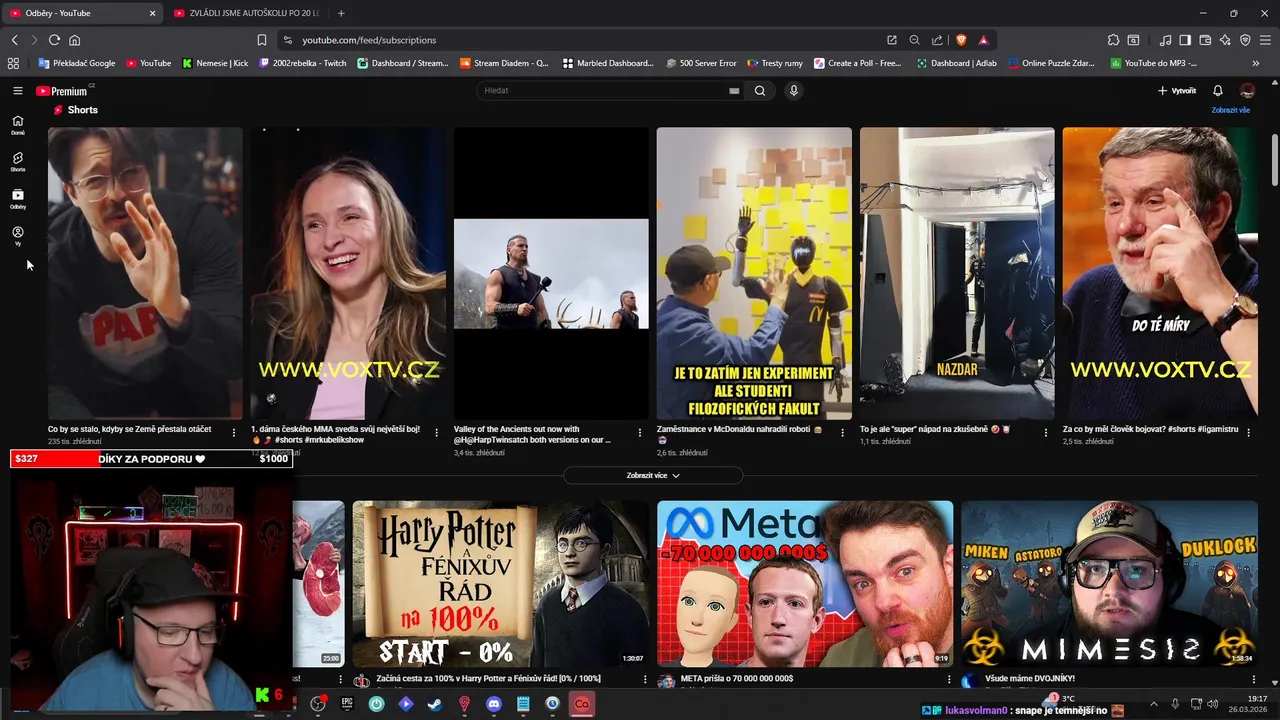Open browser extensions puzzle icon
The image size is (1280, 720).
pyautogui.click(x=1113, y=40)
